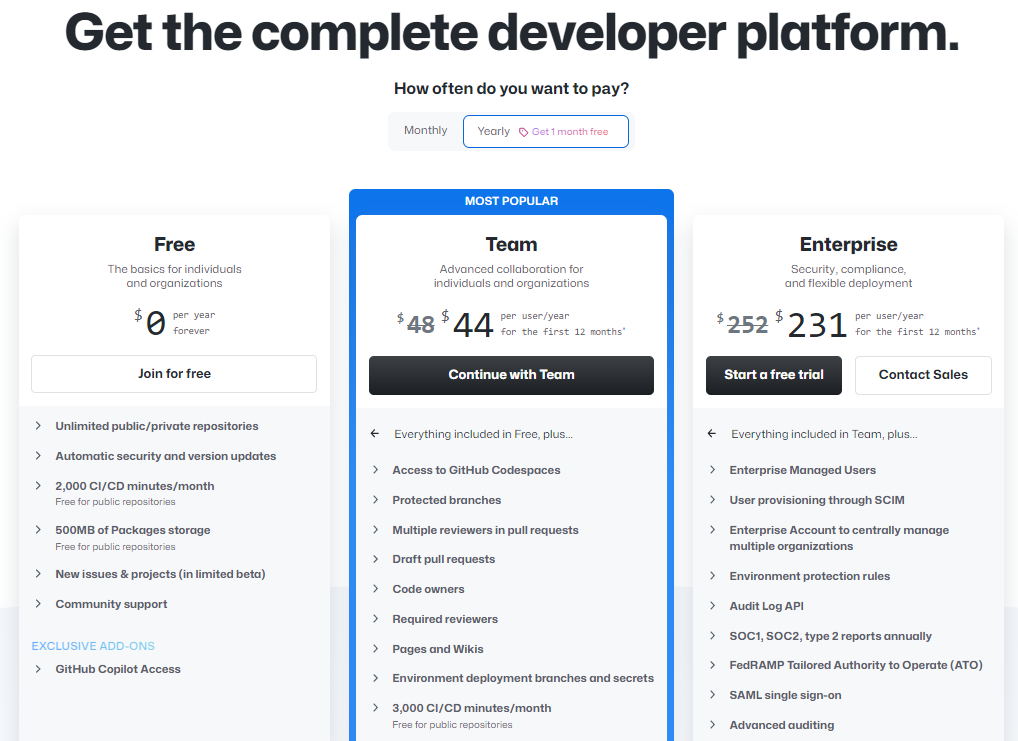
Task: Start a free trial of Enterprise
Action: (x=773, y=375)
